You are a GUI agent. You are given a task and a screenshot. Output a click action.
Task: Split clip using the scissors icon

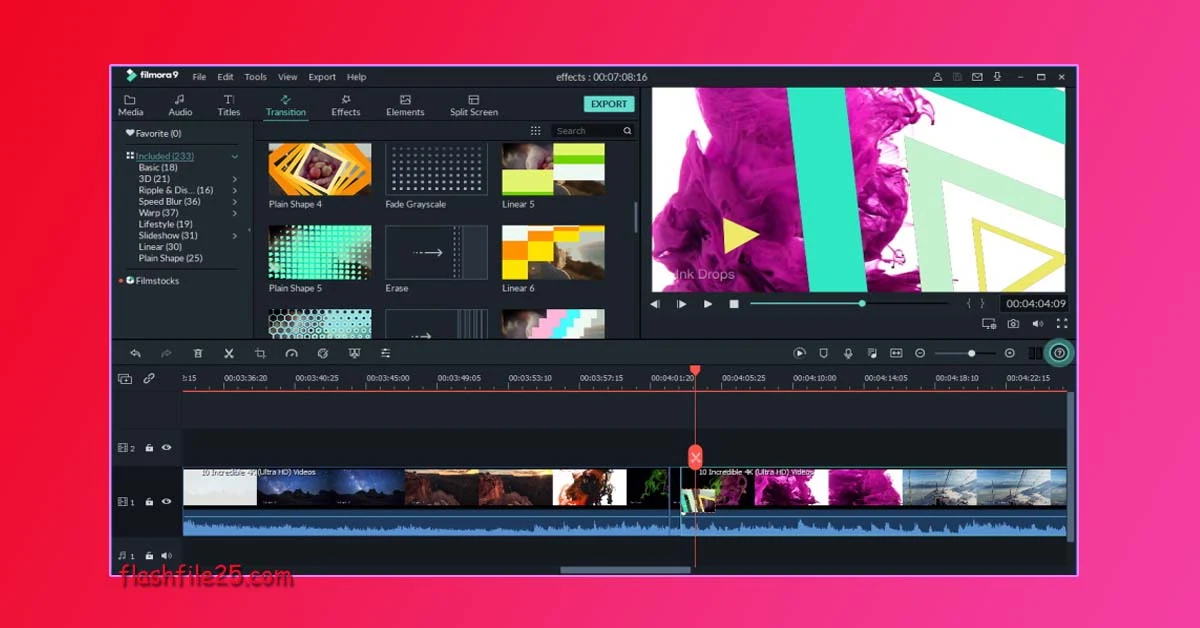pyautogui.click(x=229, y=353)
